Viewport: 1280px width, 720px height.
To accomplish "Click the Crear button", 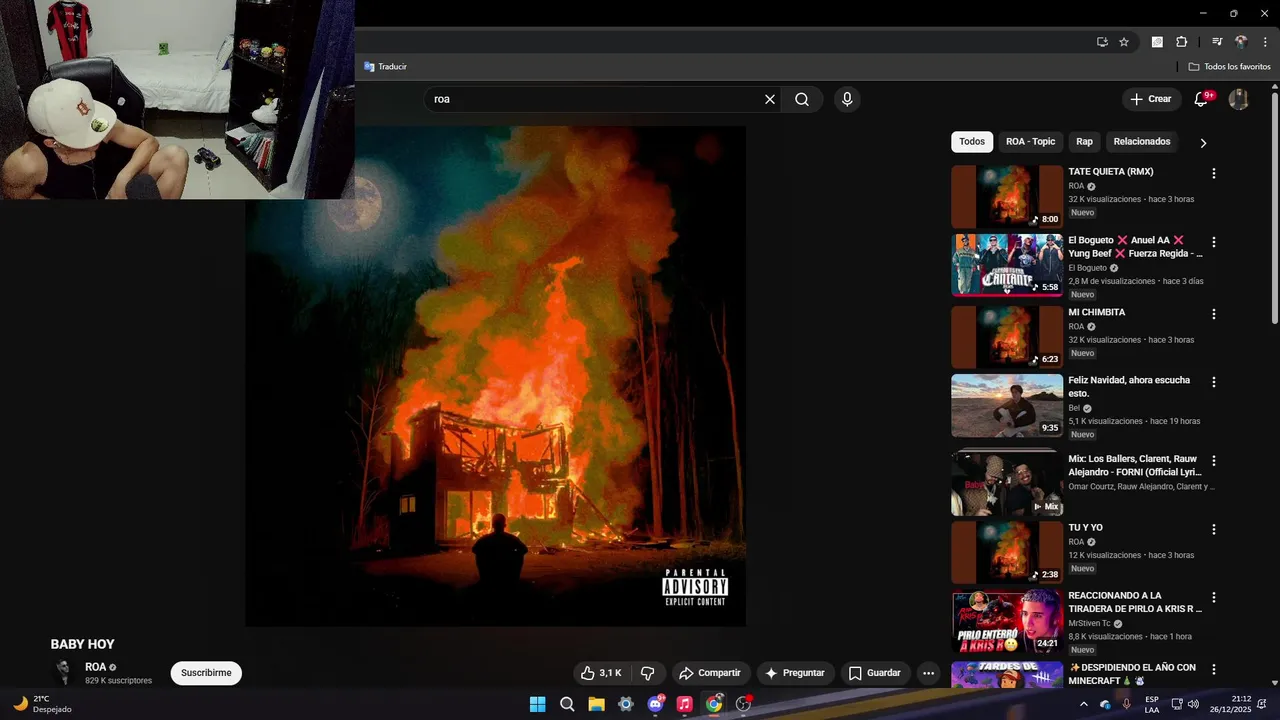I will (x=1150, y=99).
